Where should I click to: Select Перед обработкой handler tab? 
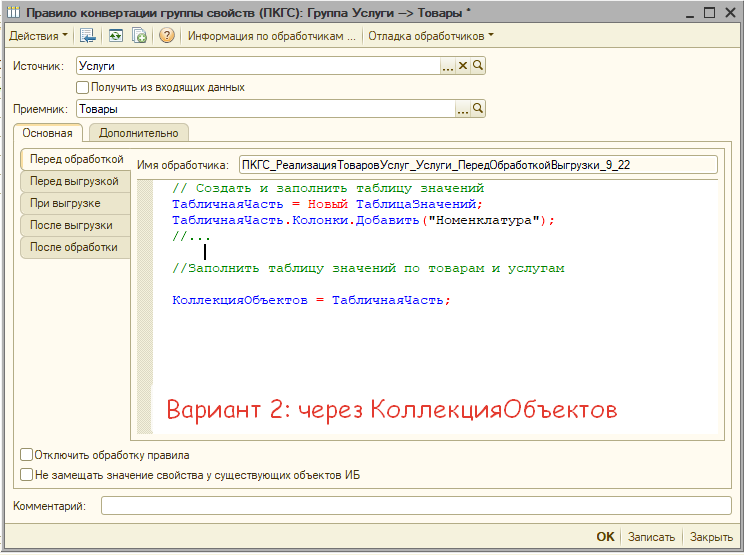[76, 159]
